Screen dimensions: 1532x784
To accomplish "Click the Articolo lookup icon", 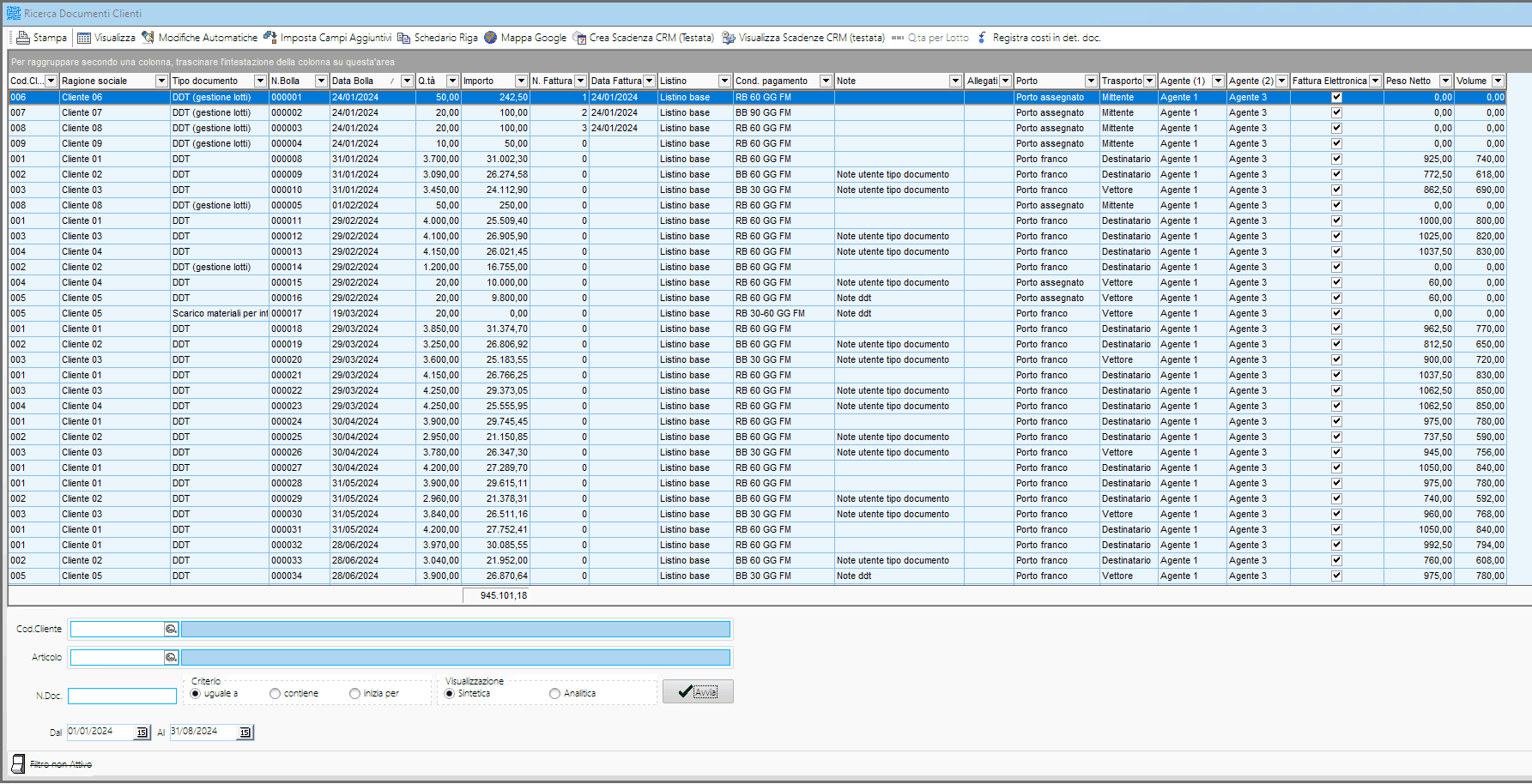I will (x=171, y=658).
